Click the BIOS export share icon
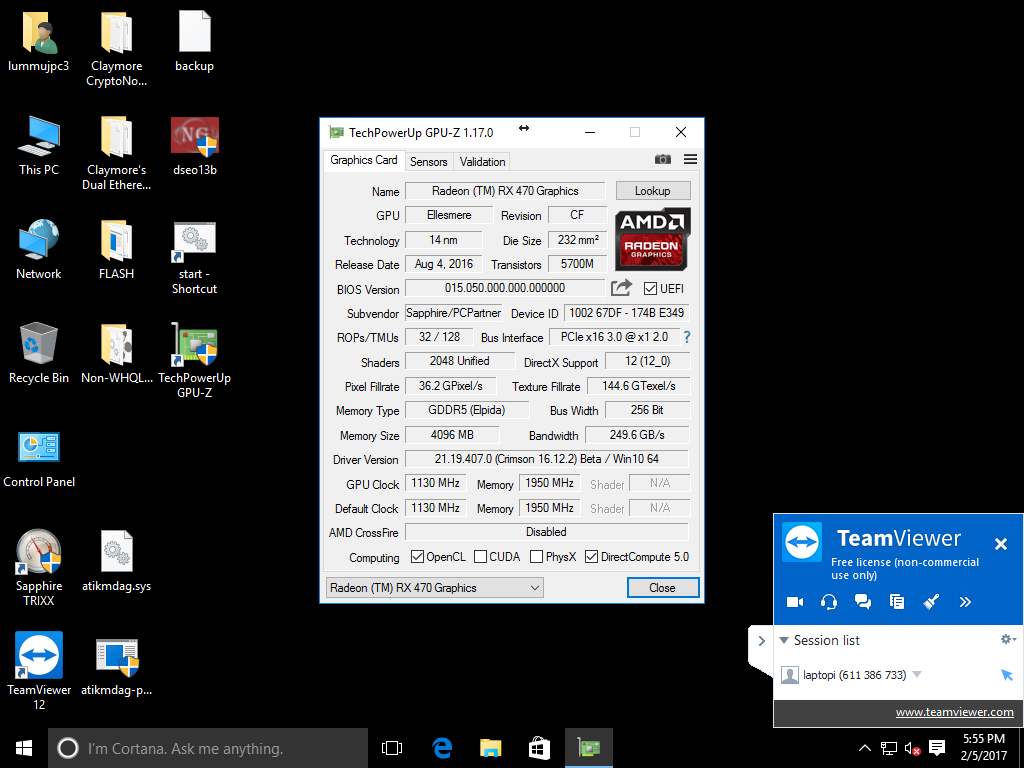This screenshot has width=1024, height=768. [621, 288]
